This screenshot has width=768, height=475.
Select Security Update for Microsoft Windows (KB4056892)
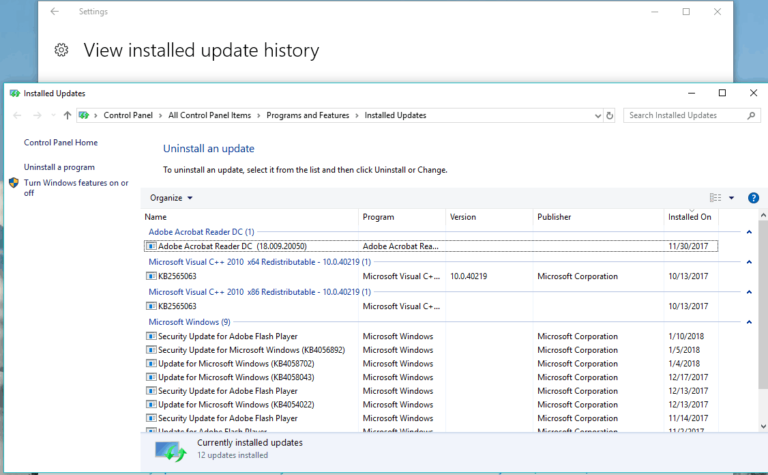(x=251, y=350)
